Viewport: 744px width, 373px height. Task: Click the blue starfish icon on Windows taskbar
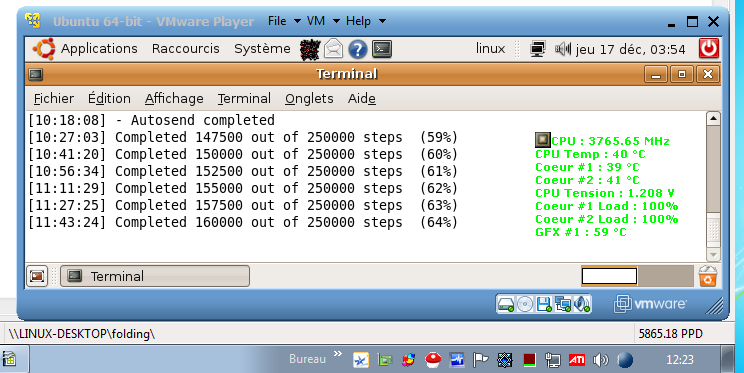(x=361, y=360)
